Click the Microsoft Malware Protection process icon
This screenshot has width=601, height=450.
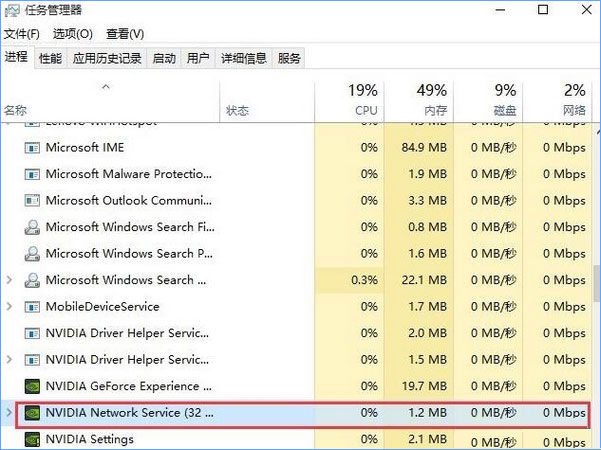(31, 174)
